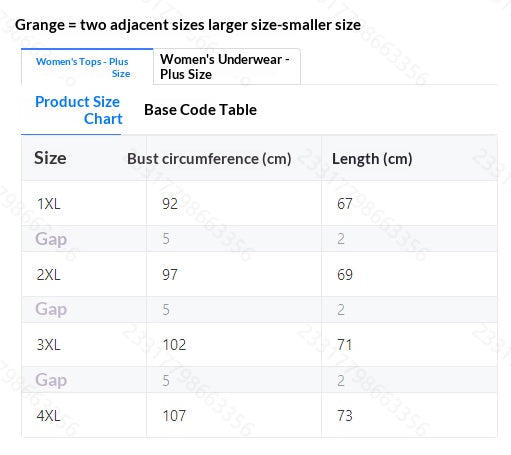Image resolution: width=511 pixels, height=455 pixels.
Task: Open Women's Underwear - Plus Size tab
Action: pyautogui.click(x=227, y=67)
